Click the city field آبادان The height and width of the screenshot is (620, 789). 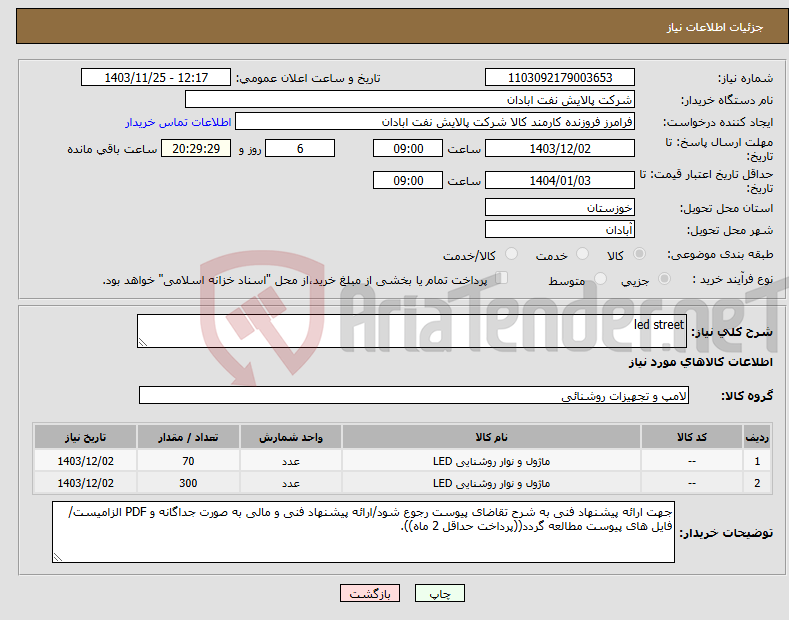tap(560, 229)
